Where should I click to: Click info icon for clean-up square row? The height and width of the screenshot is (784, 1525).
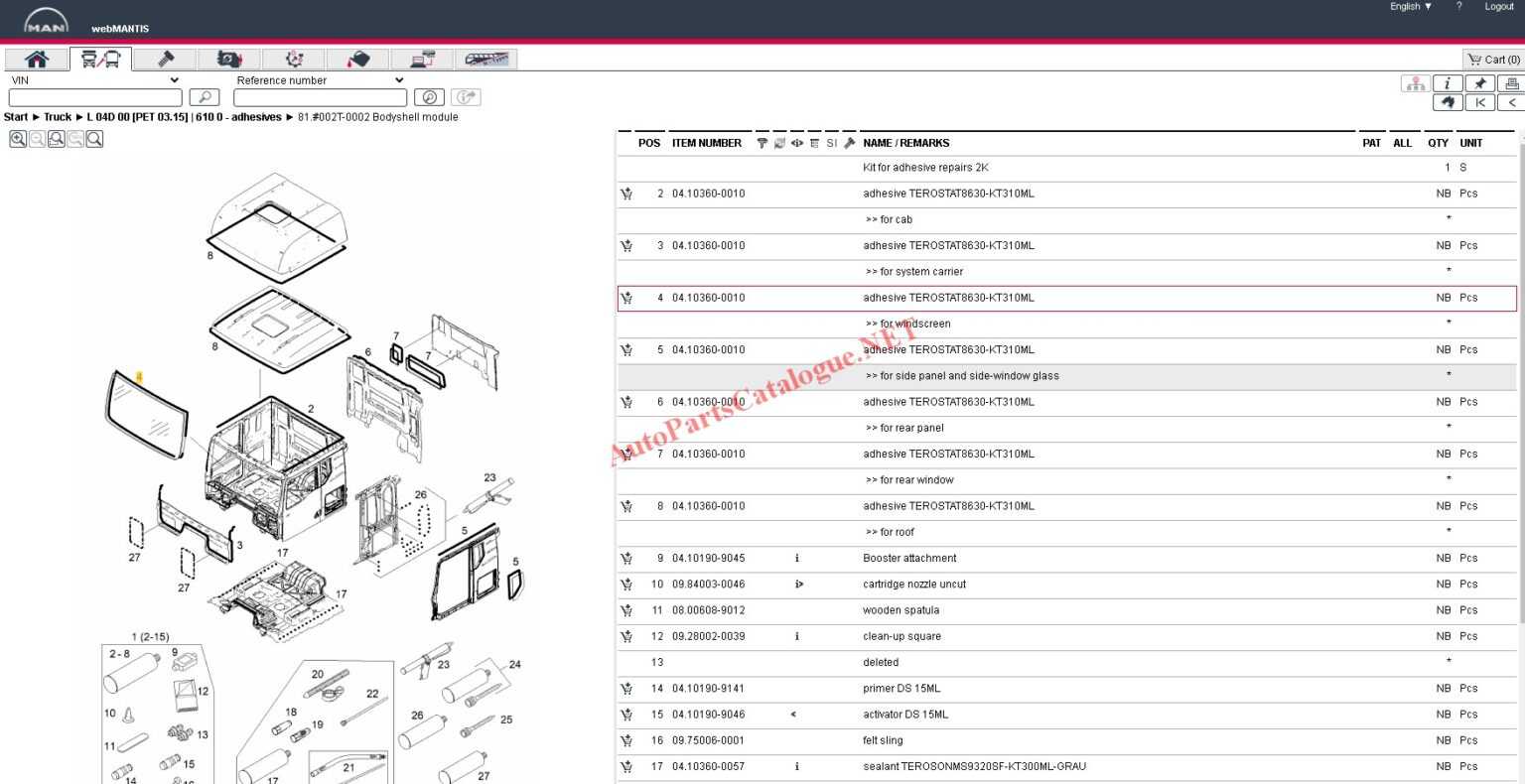(796, 636)
